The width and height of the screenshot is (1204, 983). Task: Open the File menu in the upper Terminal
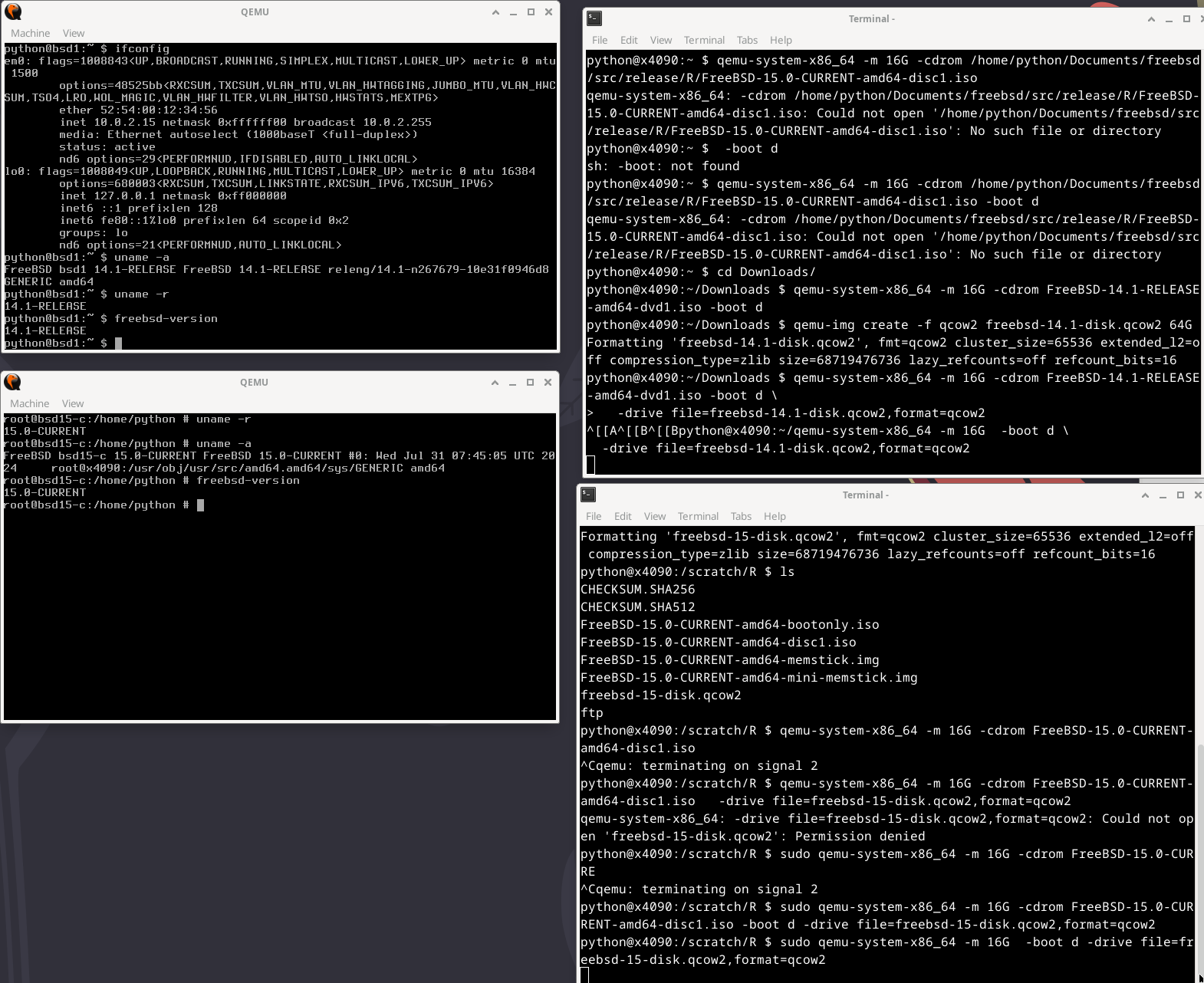click(600, 40)
